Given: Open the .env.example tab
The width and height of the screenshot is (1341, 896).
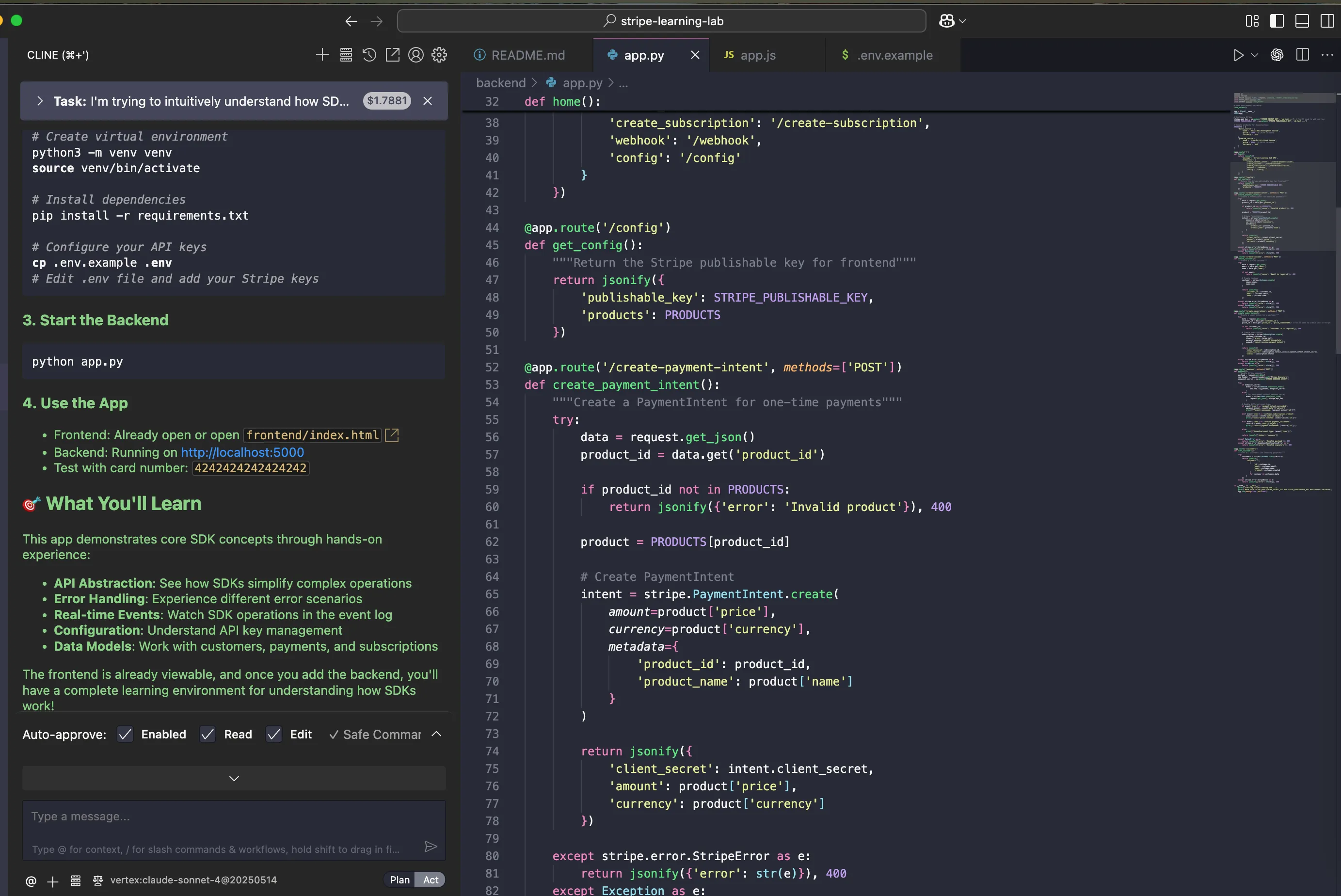Looking at the screenshot, I should [894, 55].
